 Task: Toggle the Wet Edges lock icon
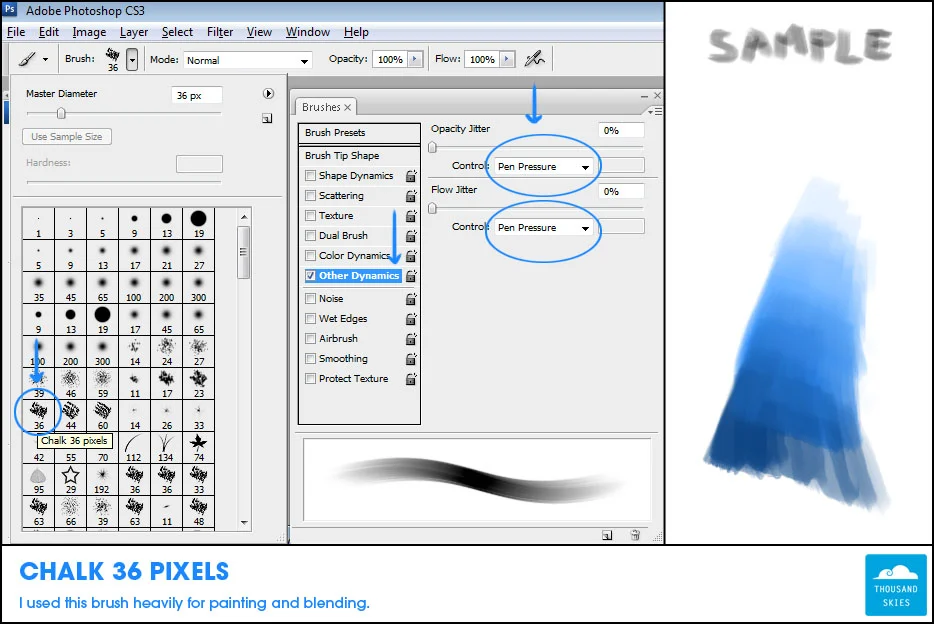(x=411, y=319)
